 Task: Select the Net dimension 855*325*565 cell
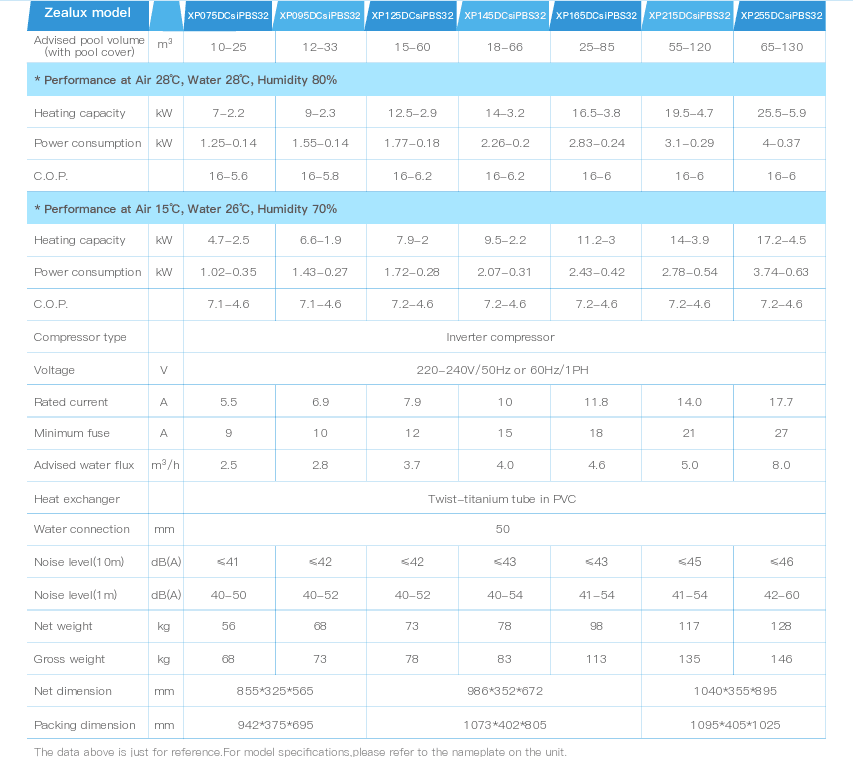point(275,691)
